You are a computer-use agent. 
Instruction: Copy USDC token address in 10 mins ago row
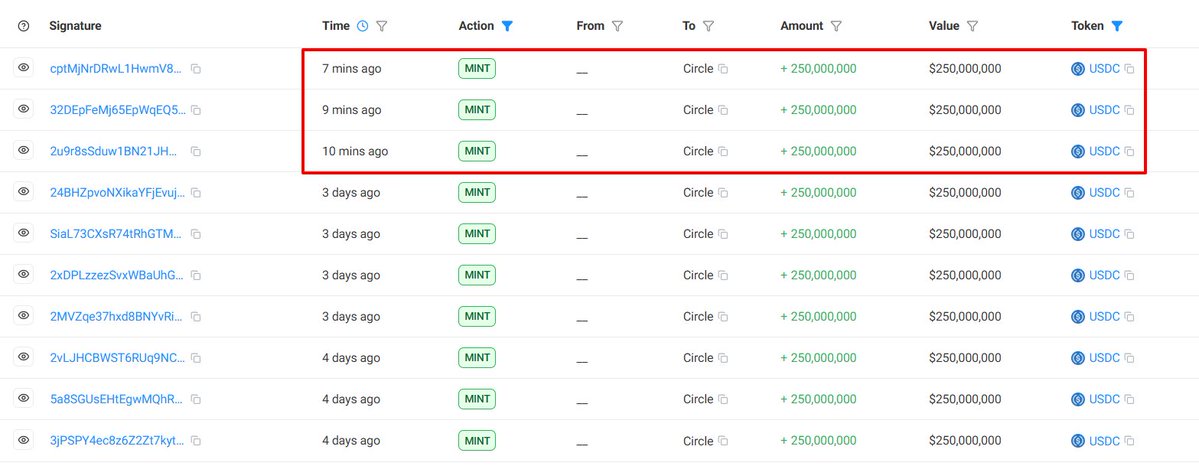[x=1129, y=152]
